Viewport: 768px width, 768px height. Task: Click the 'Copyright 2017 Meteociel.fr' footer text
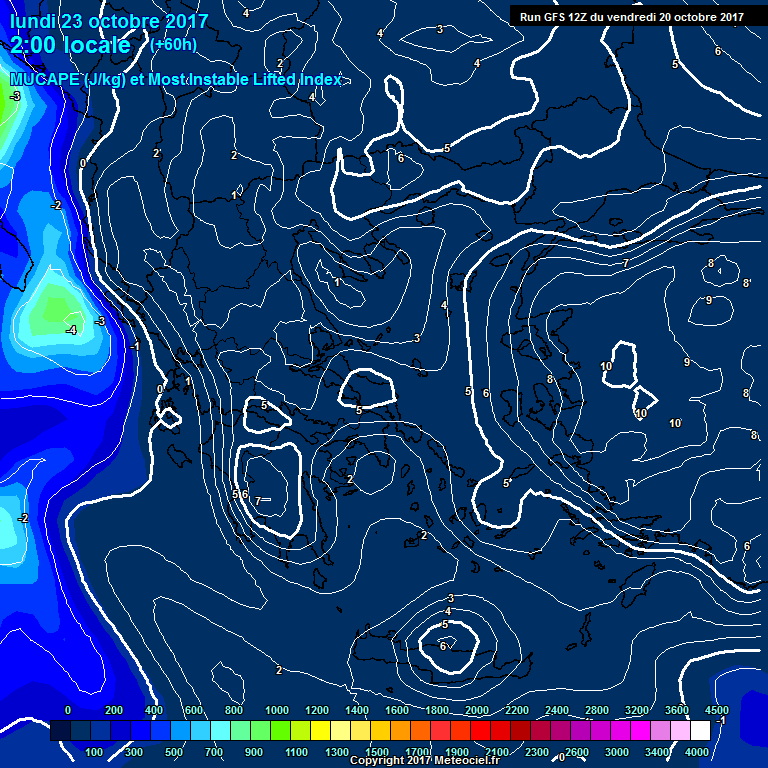coord(425,760)
